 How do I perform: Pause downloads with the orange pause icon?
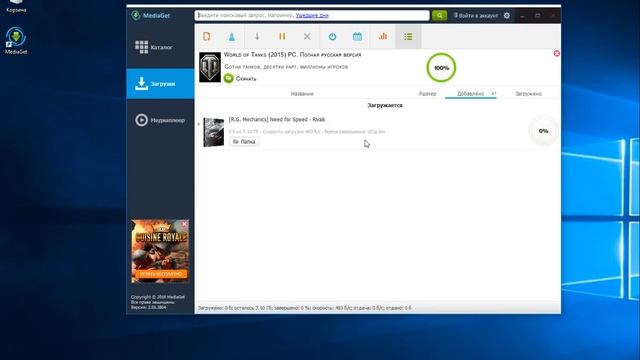pos(282,36)
